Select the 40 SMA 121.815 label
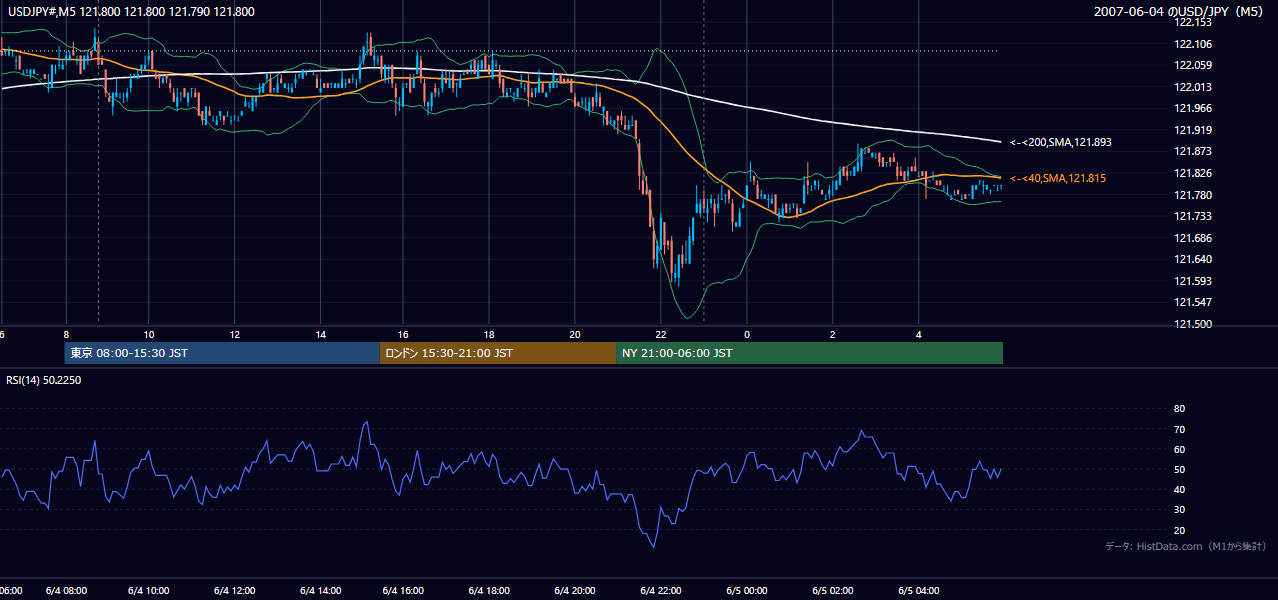Image resolution: width=1278 pixels, height=600 pixels. point(1058,178)
